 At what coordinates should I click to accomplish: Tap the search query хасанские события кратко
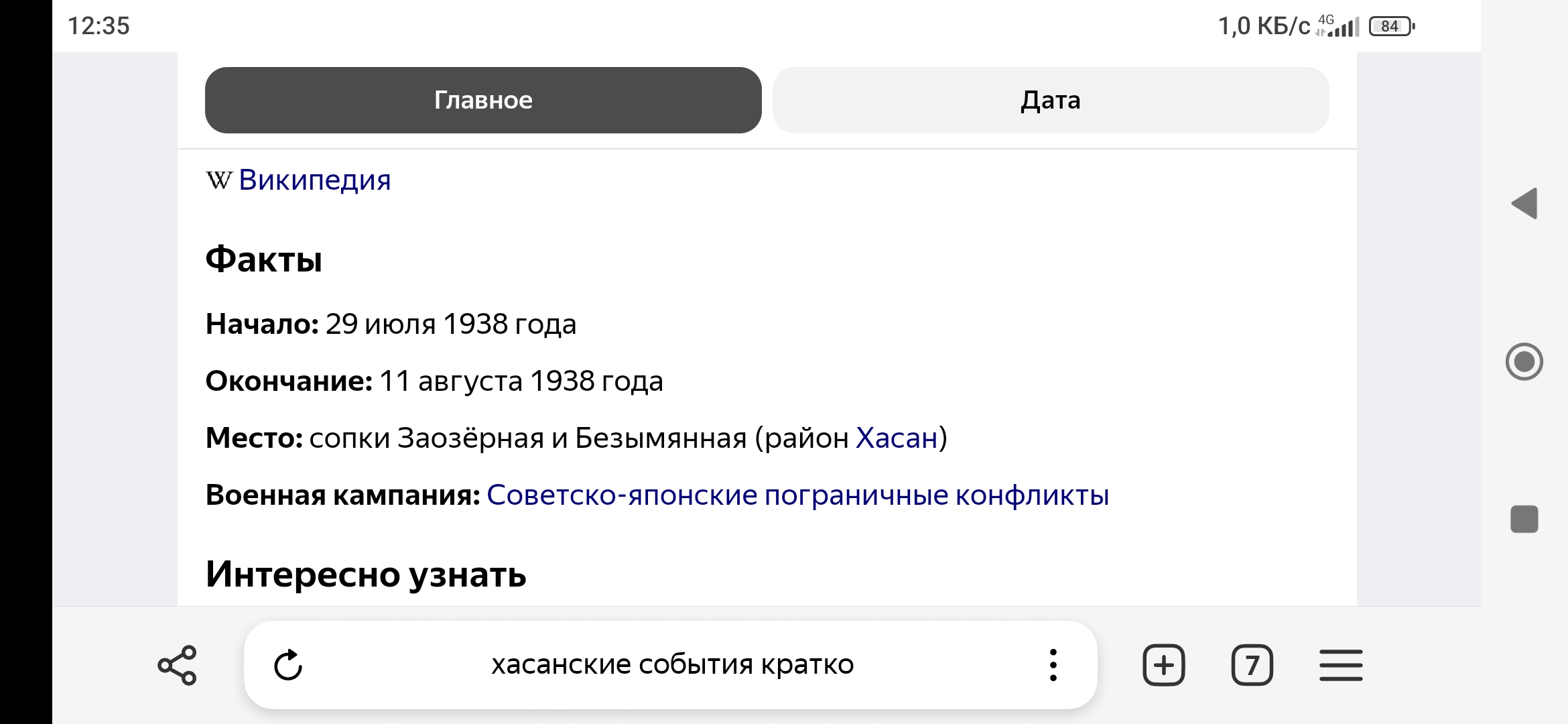click(x=673, y=665)
